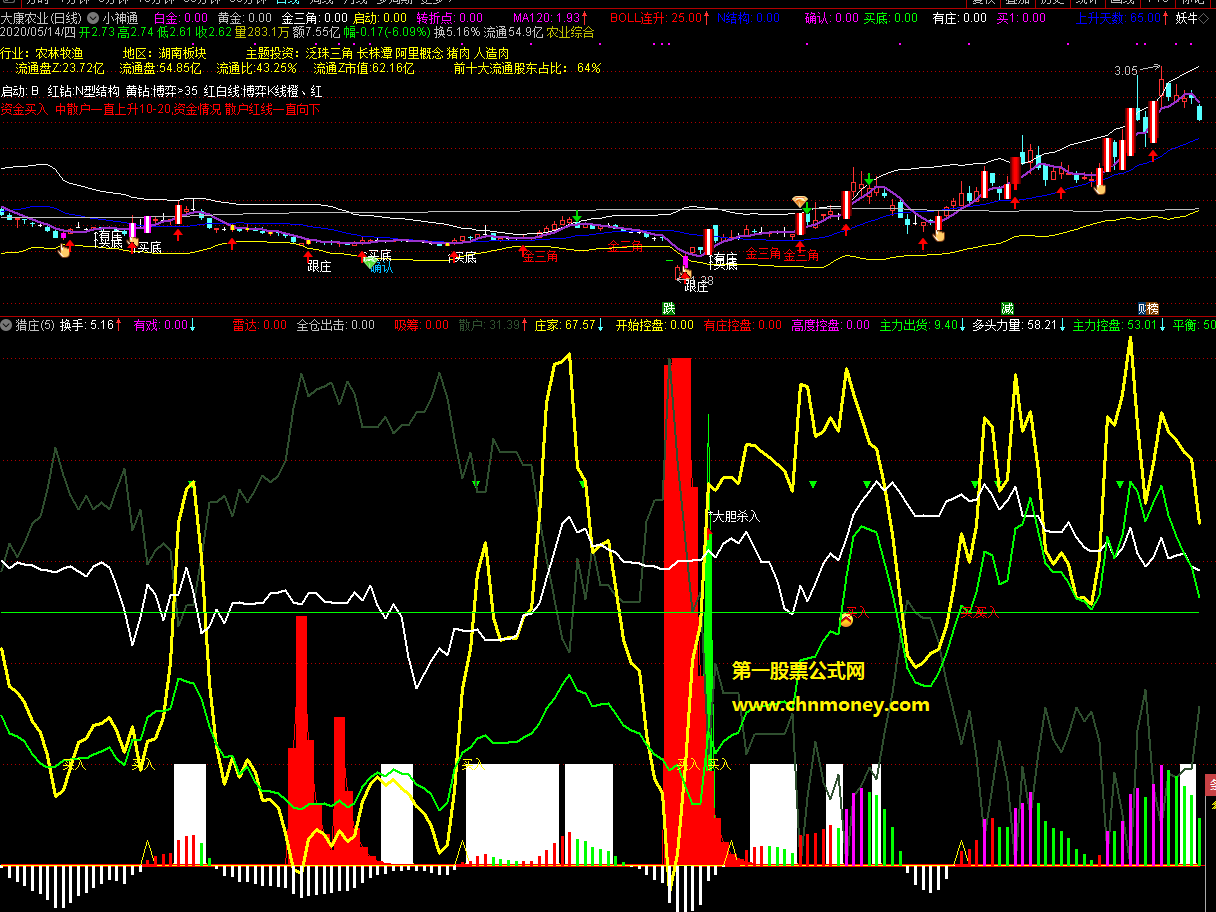Click the orange diamond marker above red candle
The height and width of the screenshot is (912, 1216).
(x=799, y=202)
